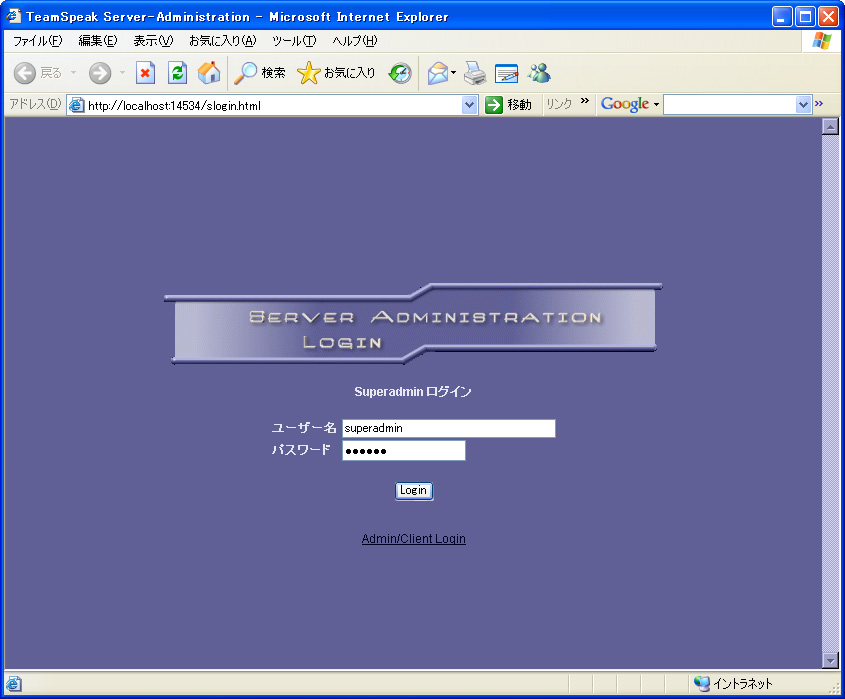
Task: Open the Mail button dropdown arrow
Action: pyautogui.click(x=453, y=73)
